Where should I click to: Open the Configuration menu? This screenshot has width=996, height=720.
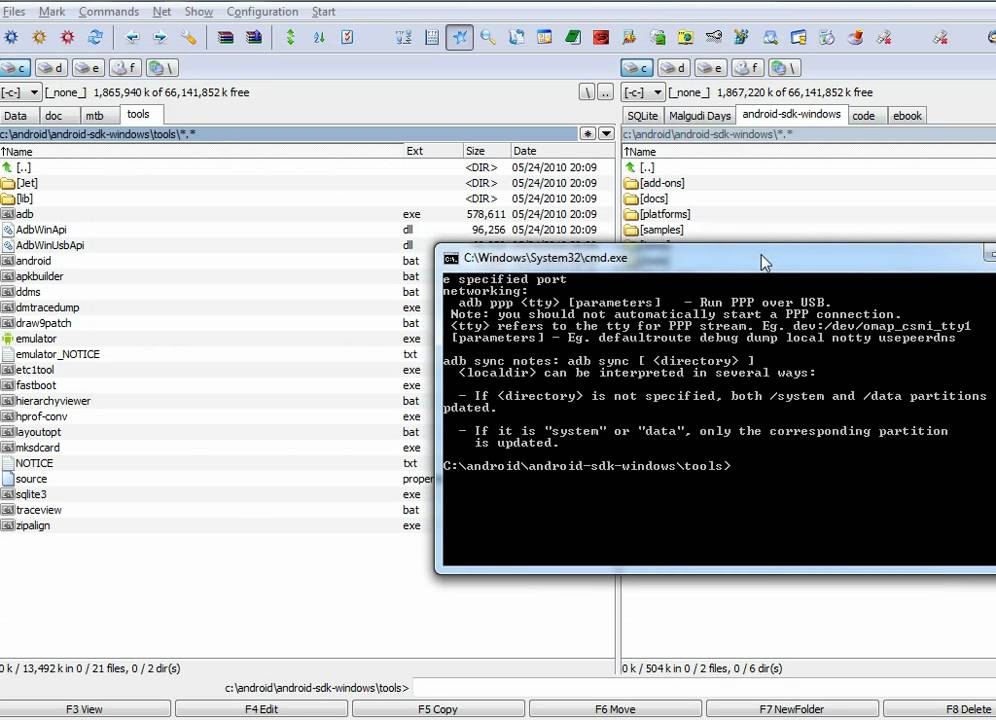coord(262,11)
